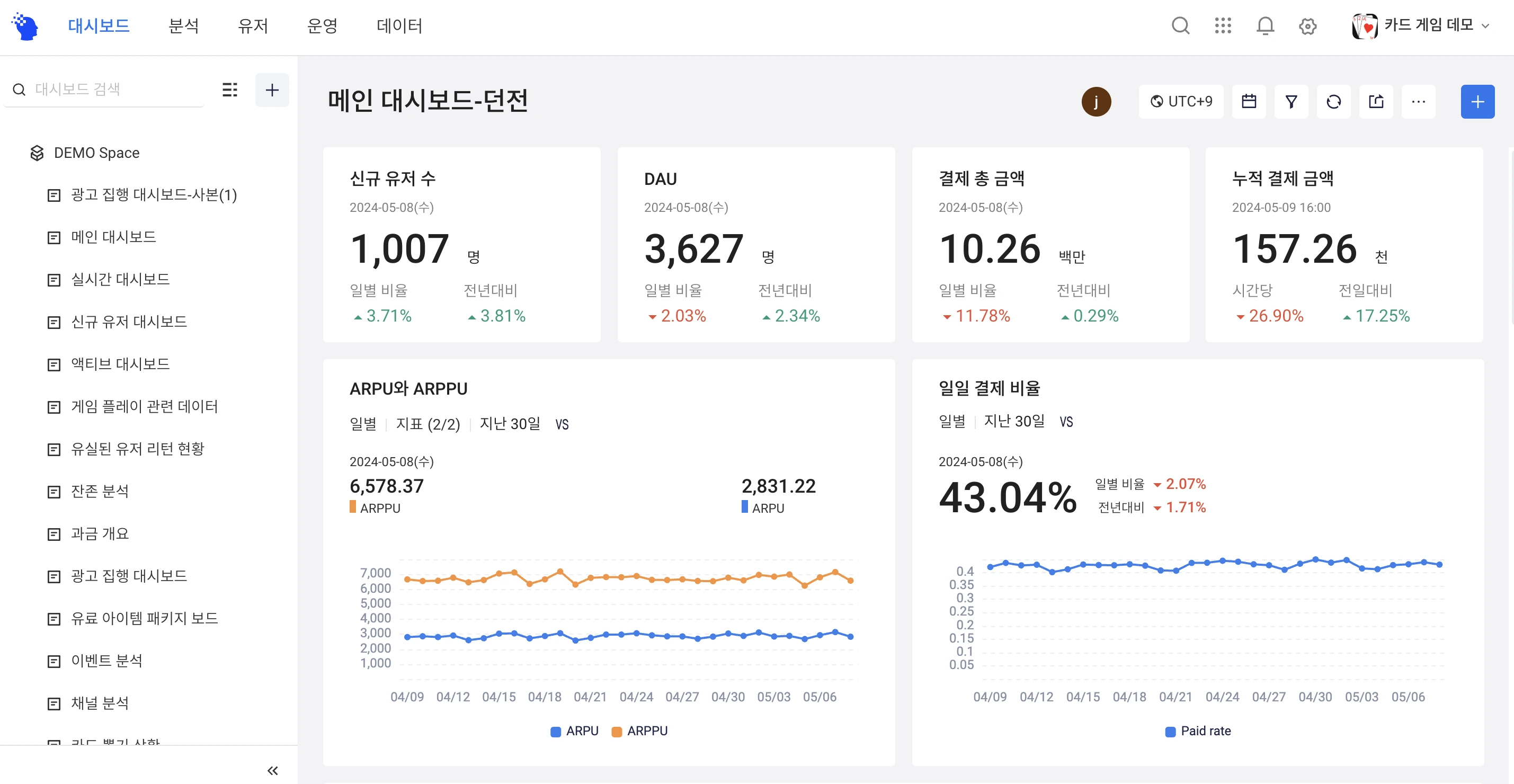Viewport: 1514px width, 784px height.
Task: Click the share/export dashboard icon
Action: tap(1376, 102)
